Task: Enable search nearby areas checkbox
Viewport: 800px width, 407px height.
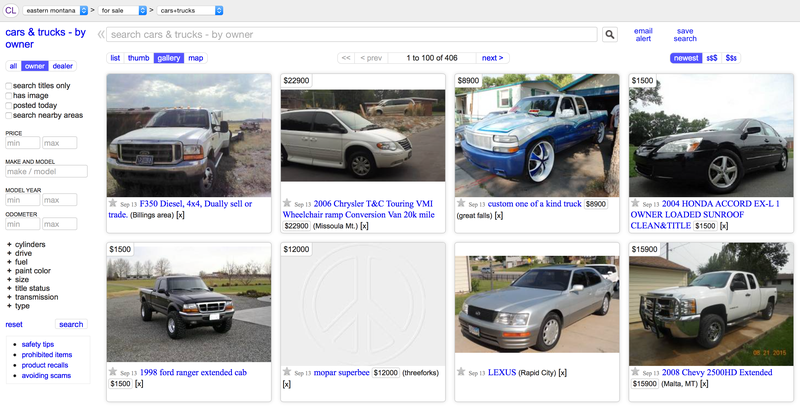Action: [9, 115]
